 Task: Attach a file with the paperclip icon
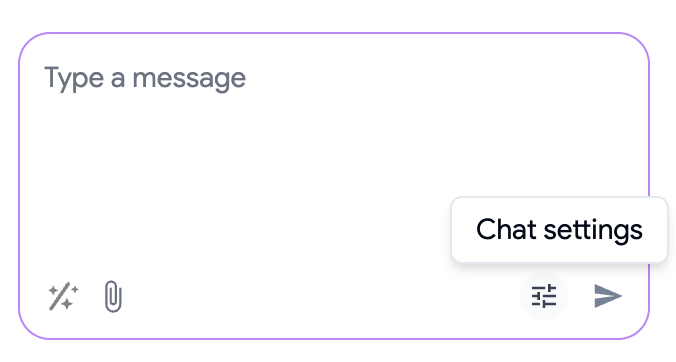coord(113,296)
